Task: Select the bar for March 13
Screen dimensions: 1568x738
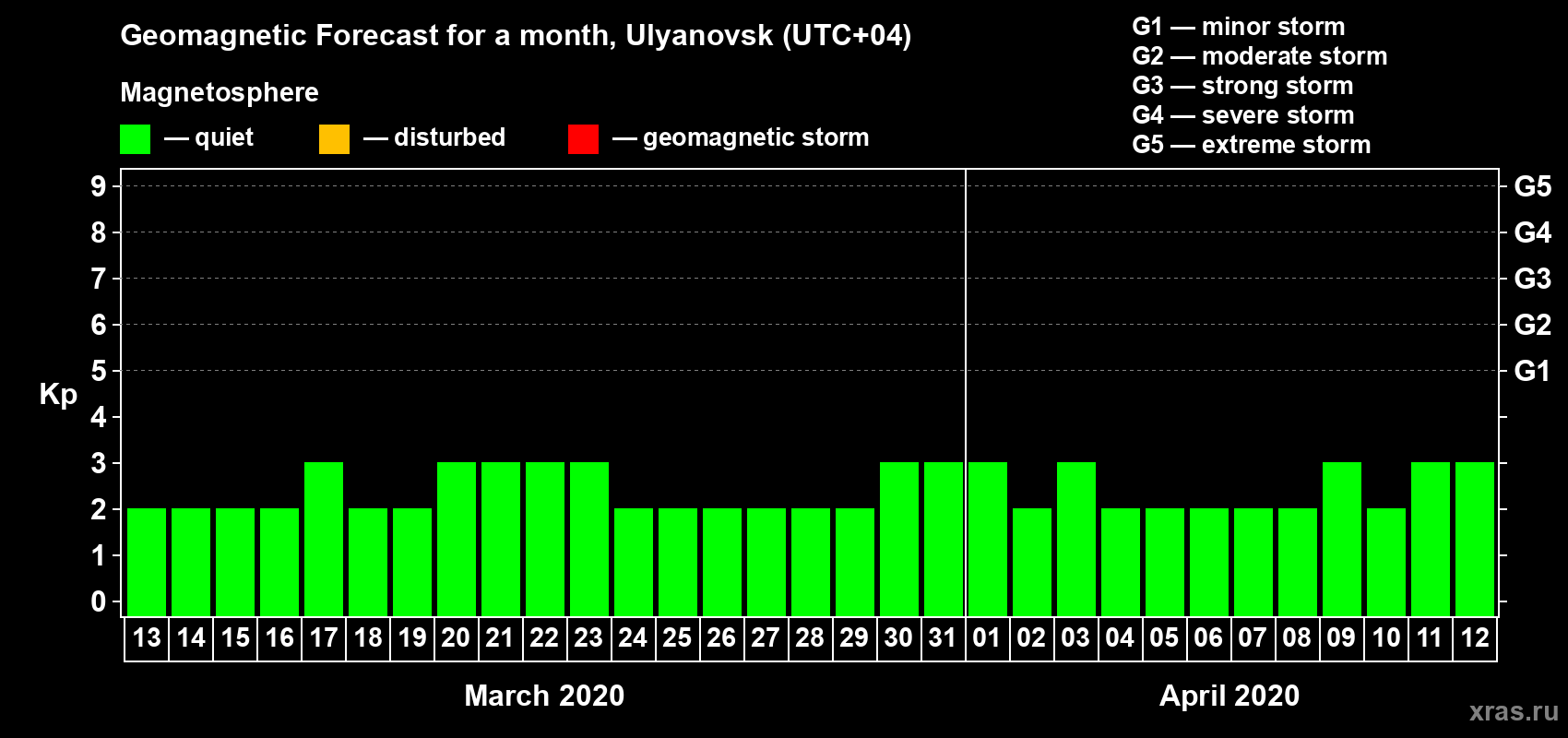Action: pos(147,562)
